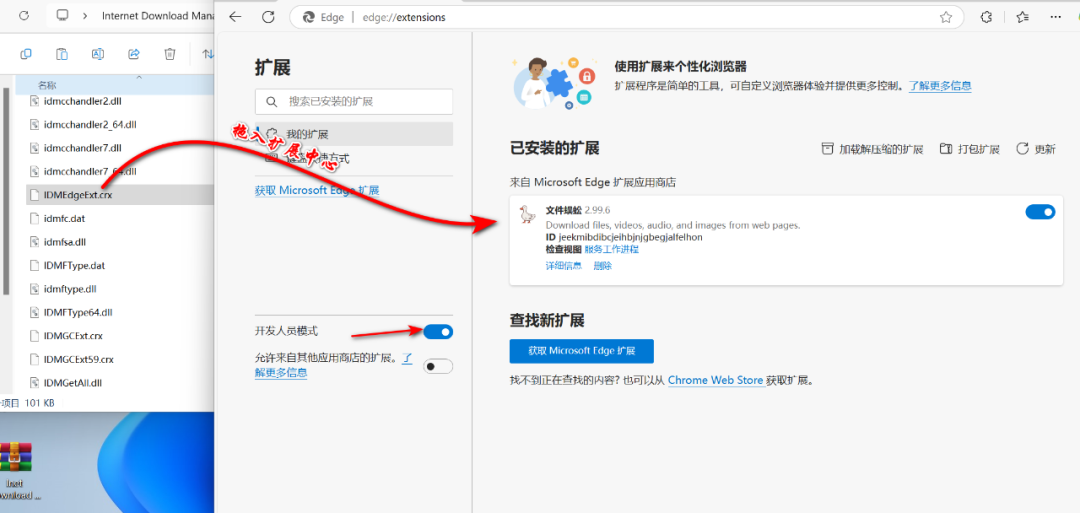Click 打包扩展 button
The image size is (1080, 513).
pos(970,149)
